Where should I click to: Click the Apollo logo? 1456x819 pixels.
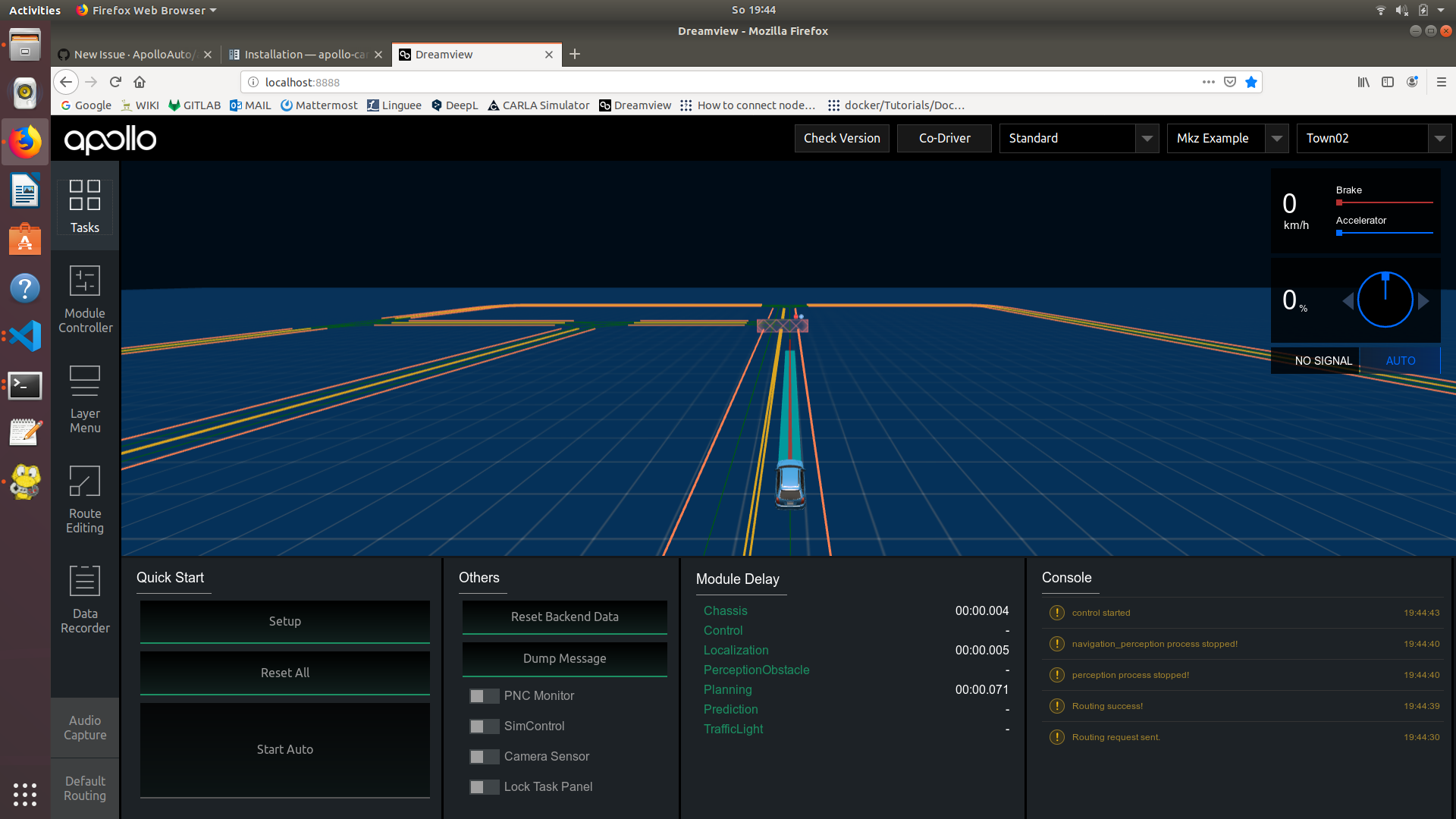(110, 140)
